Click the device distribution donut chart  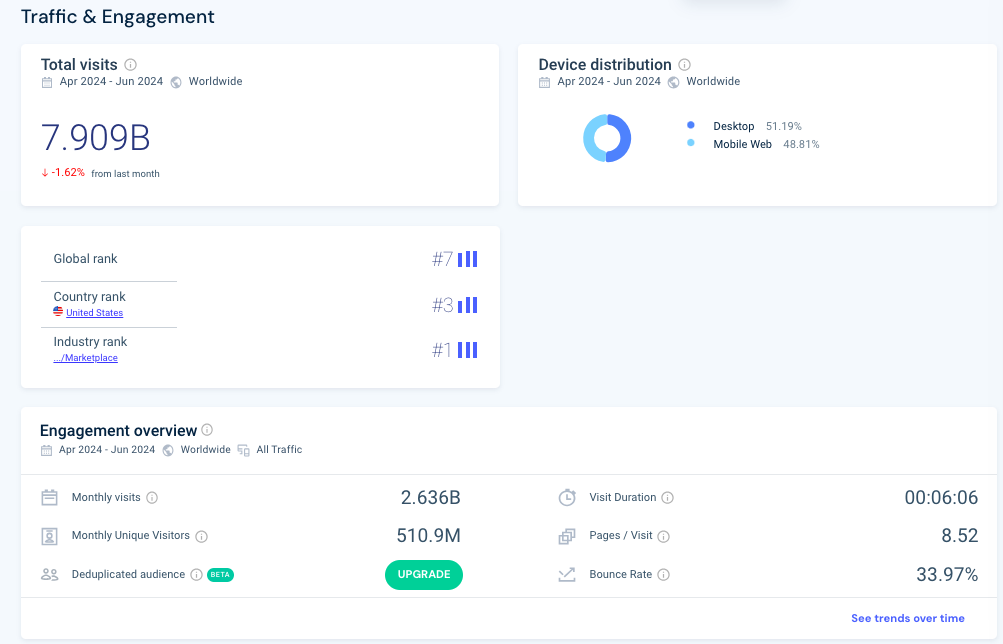607,138
